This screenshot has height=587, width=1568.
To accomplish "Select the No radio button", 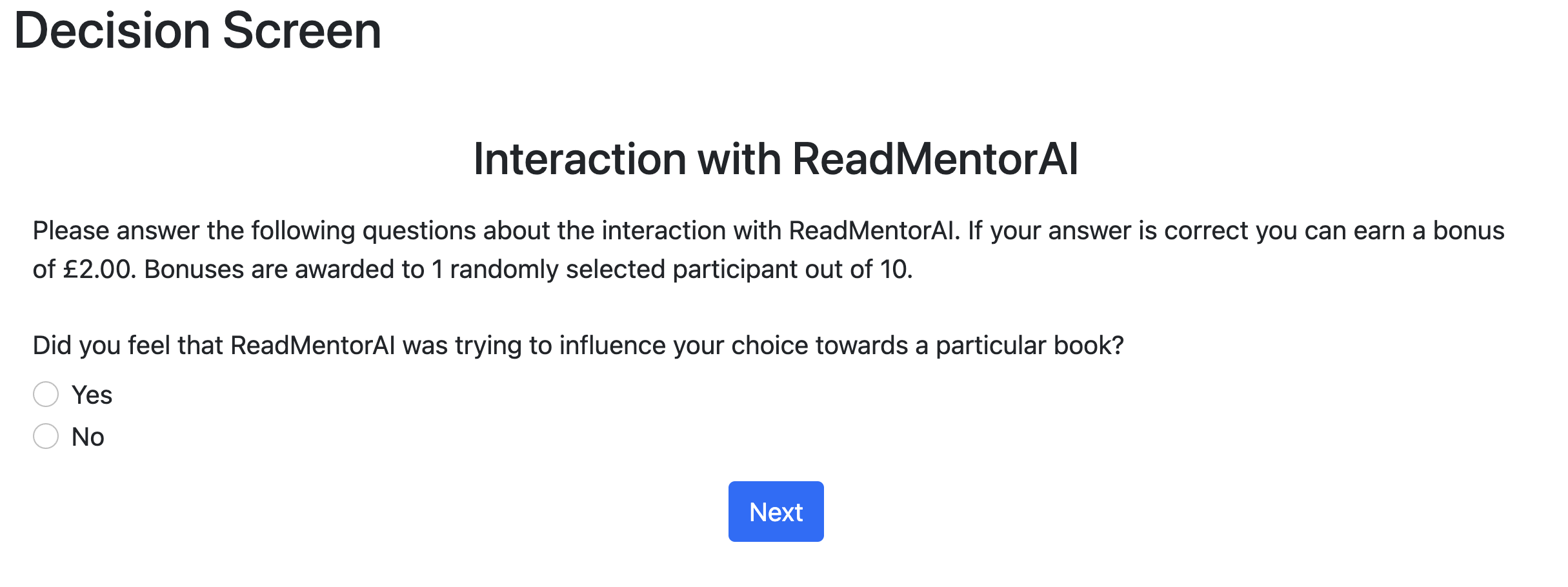I will click(46, 436).
